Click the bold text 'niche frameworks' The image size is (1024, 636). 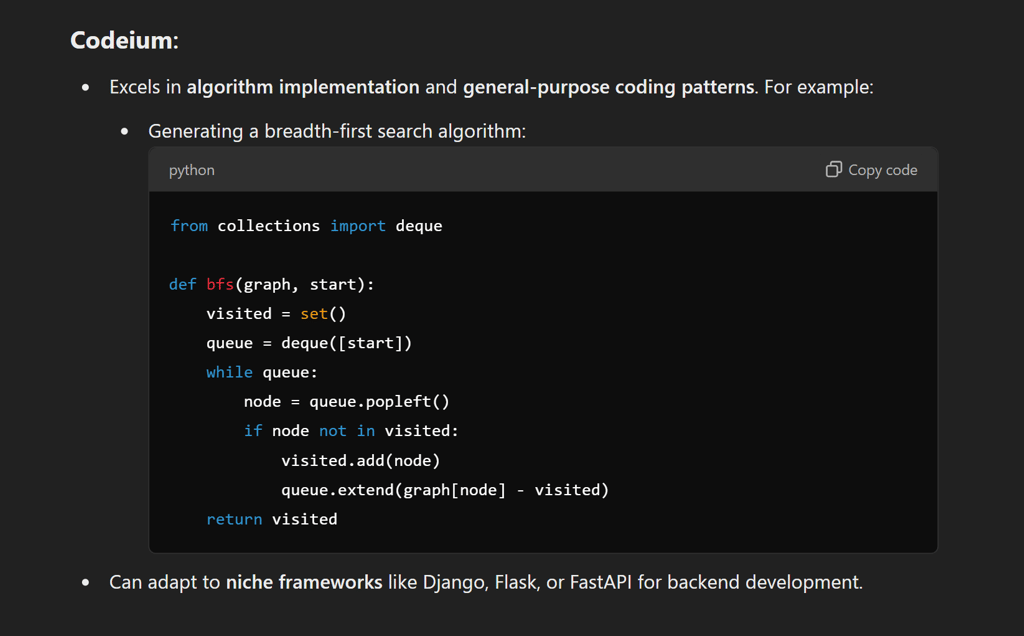pos(304,582)
